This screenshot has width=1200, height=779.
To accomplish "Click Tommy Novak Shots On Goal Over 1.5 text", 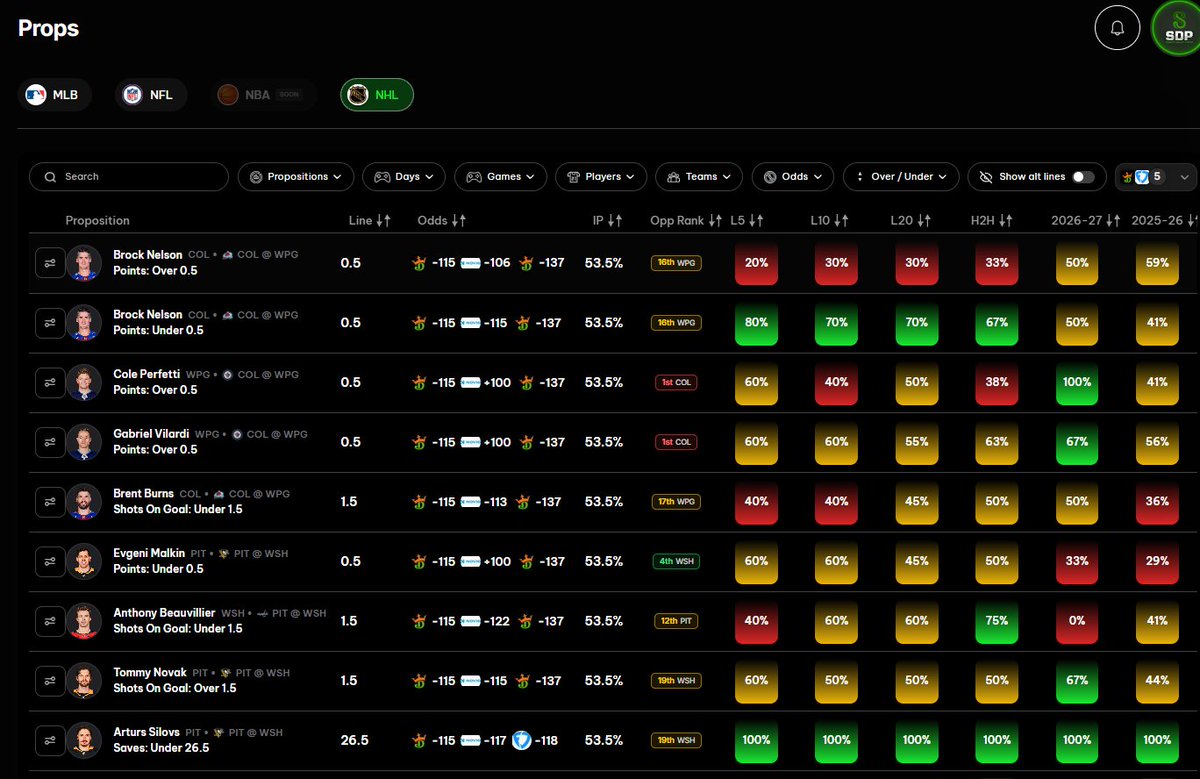I will [x=175, y=688].
